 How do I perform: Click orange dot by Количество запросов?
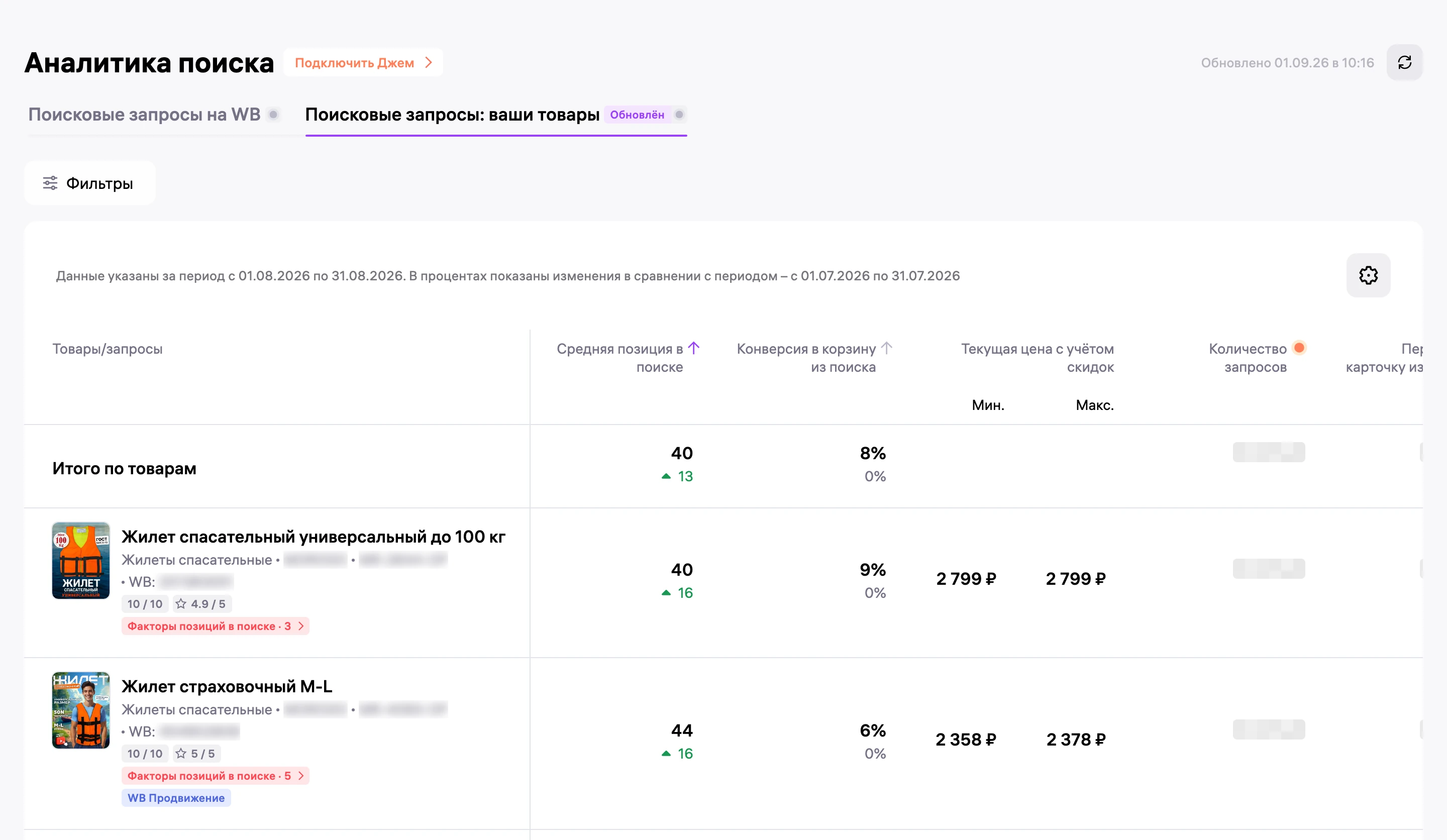[x=1299, y=347]
